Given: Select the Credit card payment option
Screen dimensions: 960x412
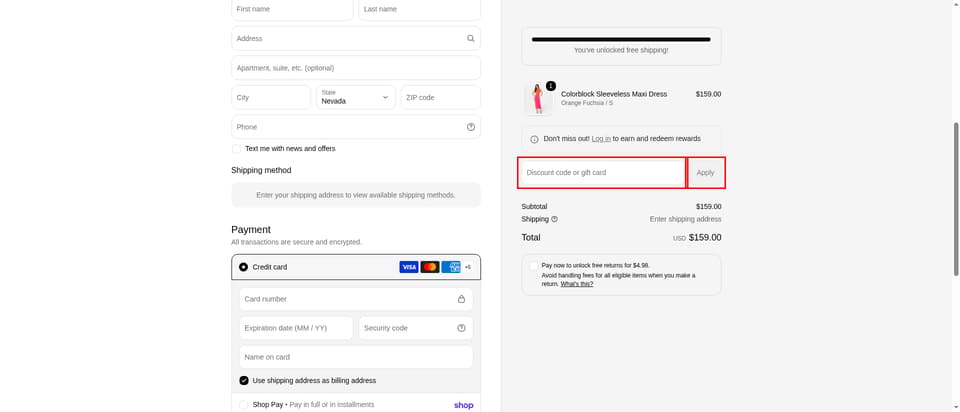Looking at the screenshot, I should (244, 267).
